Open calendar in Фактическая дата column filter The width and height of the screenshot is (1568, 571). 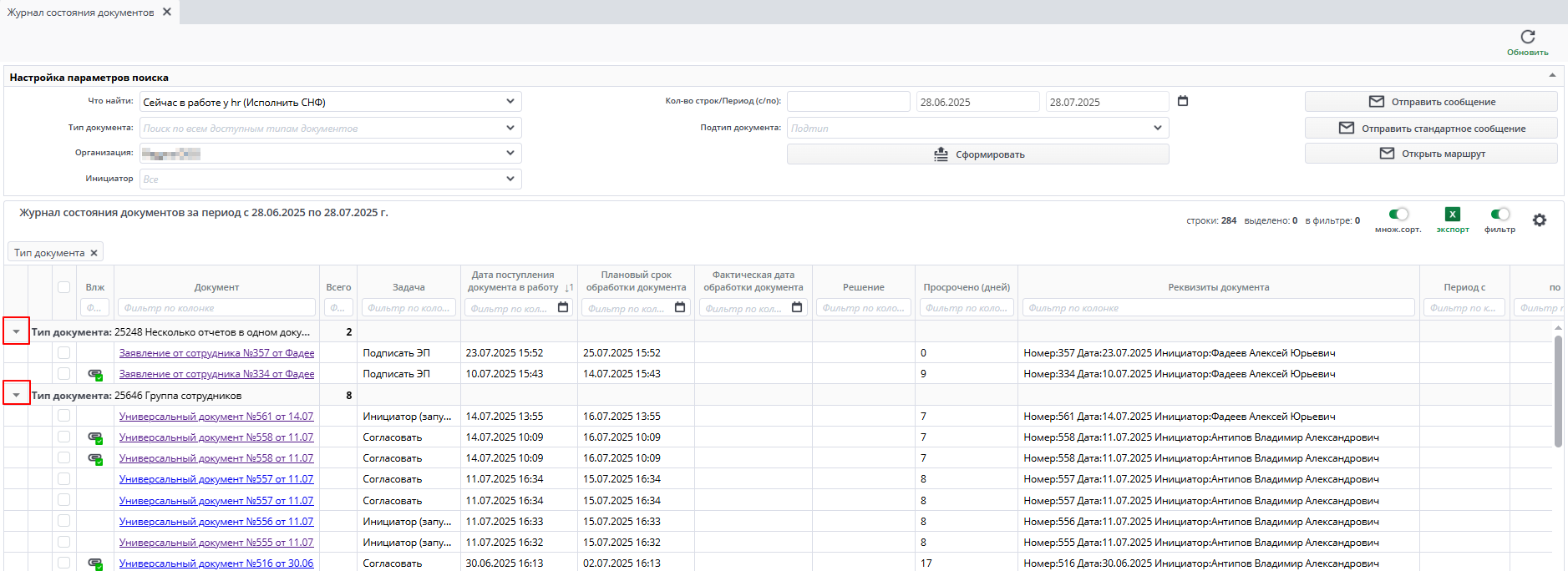pyautogui.click(x=797, y=307)
